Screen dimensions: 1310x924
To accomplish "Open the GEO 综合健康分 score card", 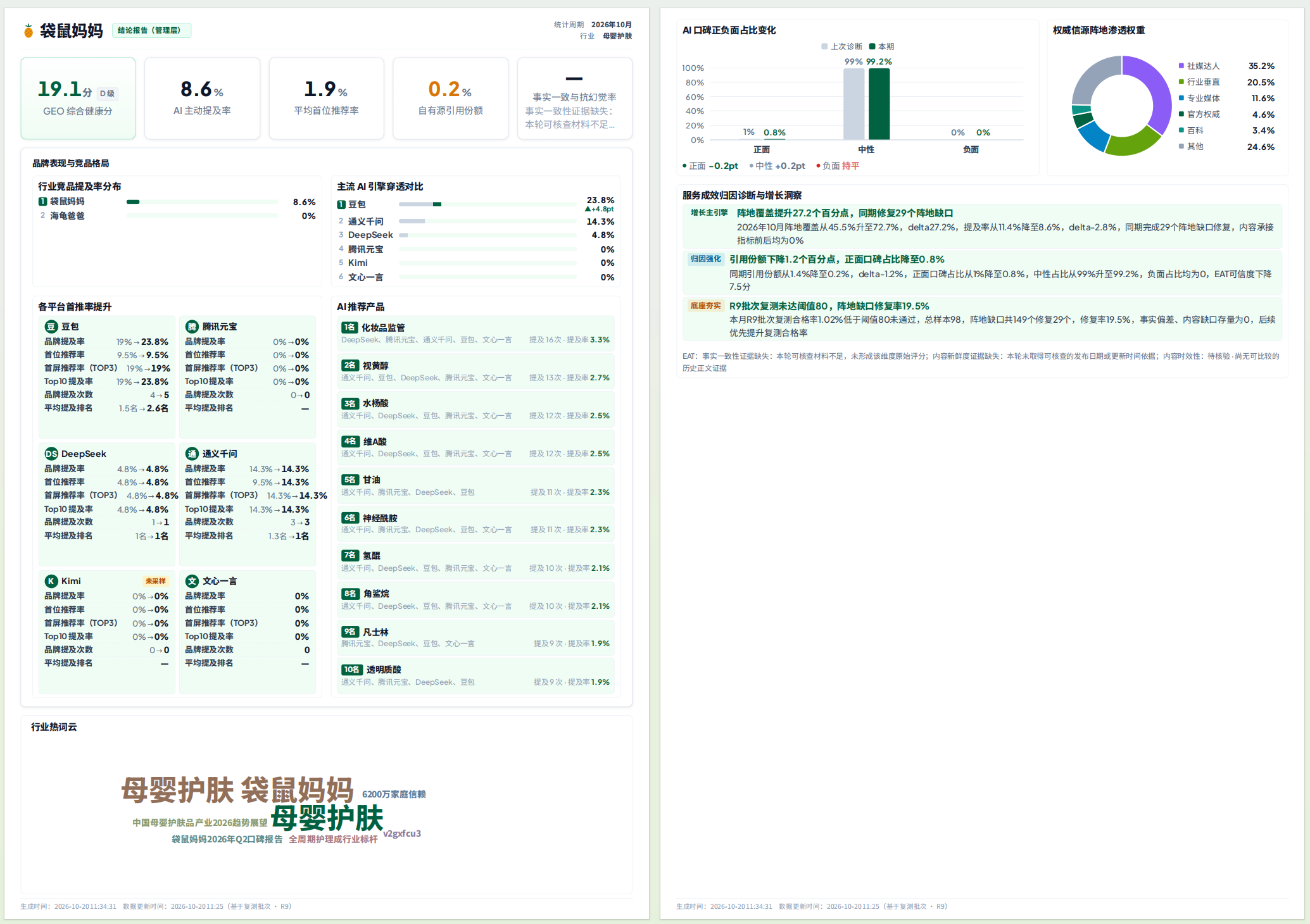I will [x=78, y=98].
